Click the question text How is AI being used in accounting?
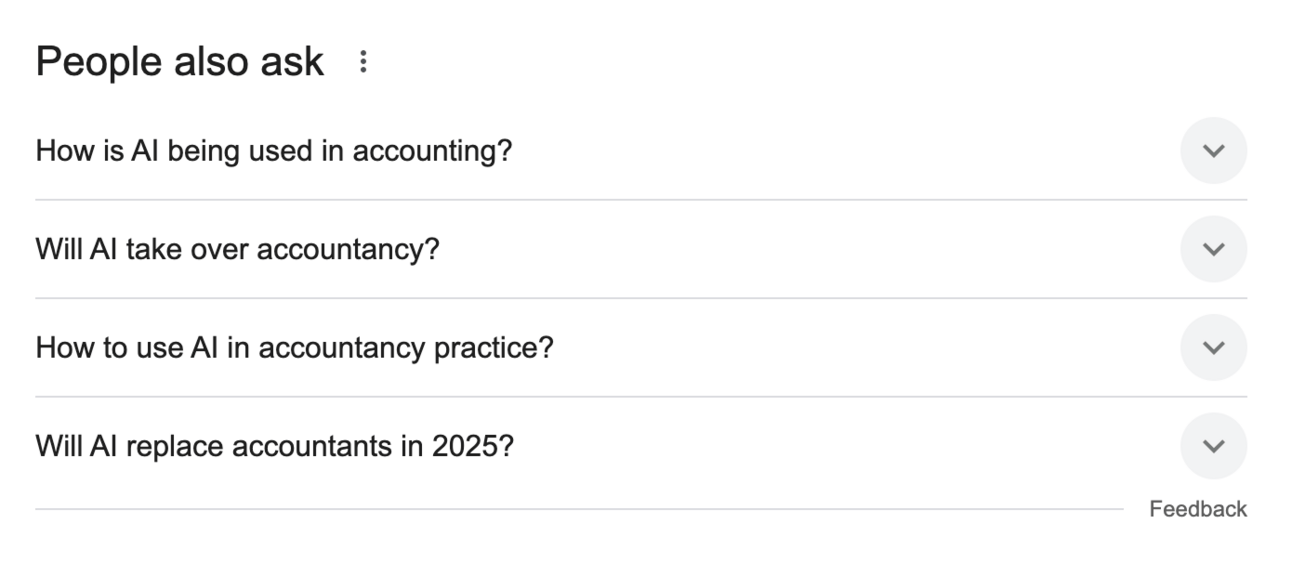This screenshot has width=1292, height=563. pos(273,151)
